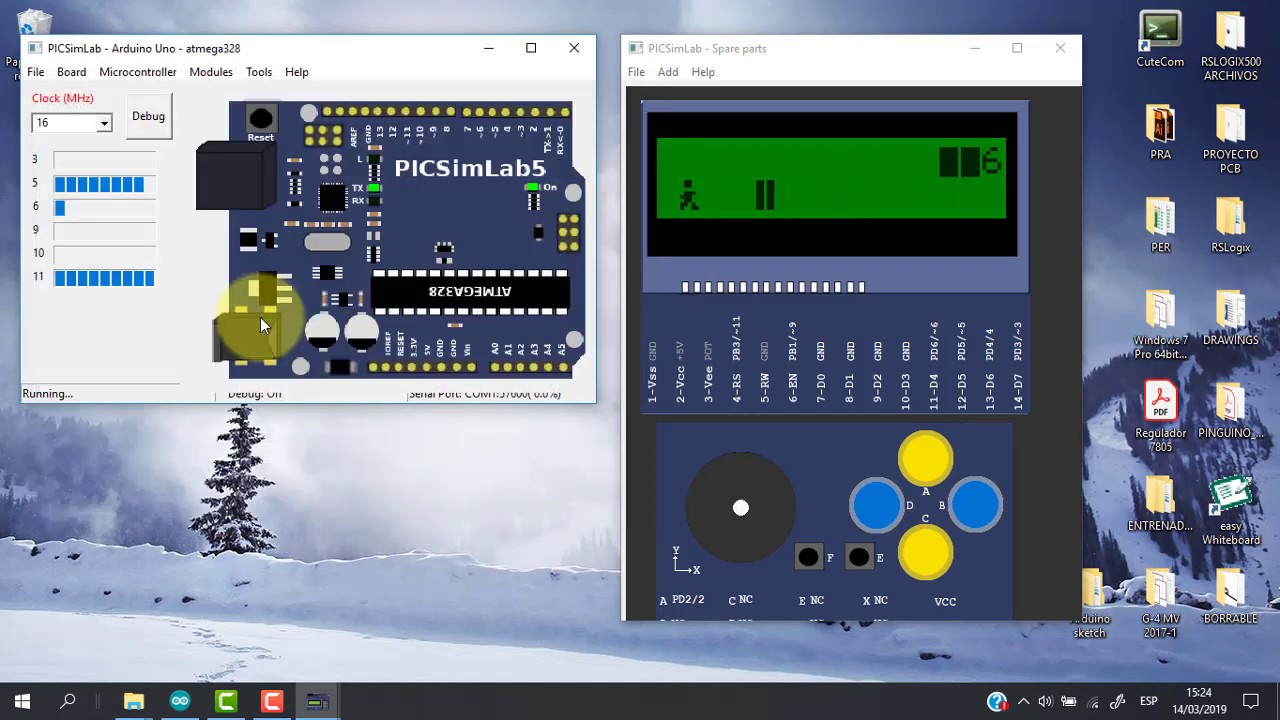Select ENTRENAD... desktop folder
The height and width of the screenshot is (720, 1280).
coord(1160,504)
